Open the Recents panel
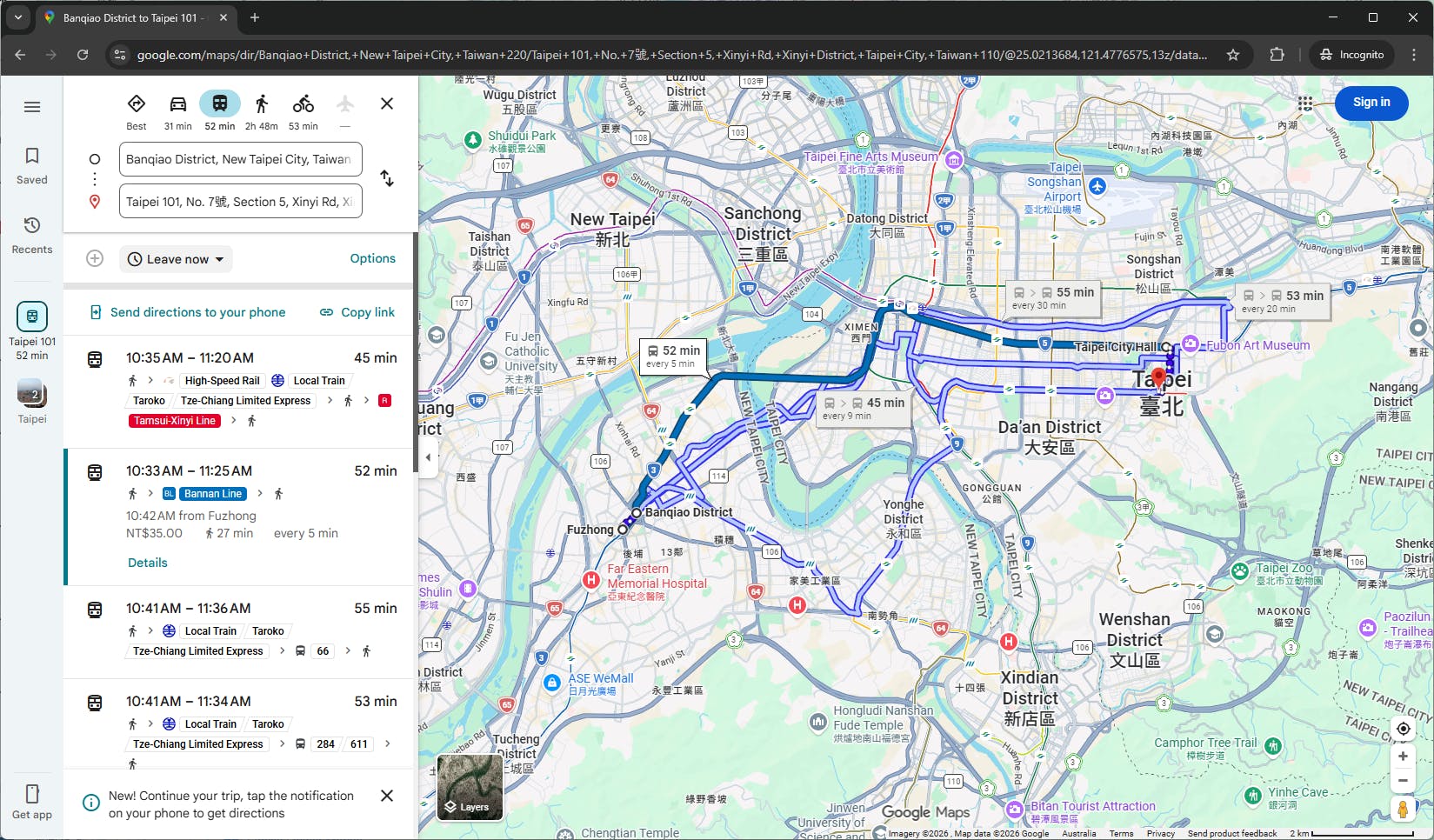The image size is (1434, 840). point(32,235)
